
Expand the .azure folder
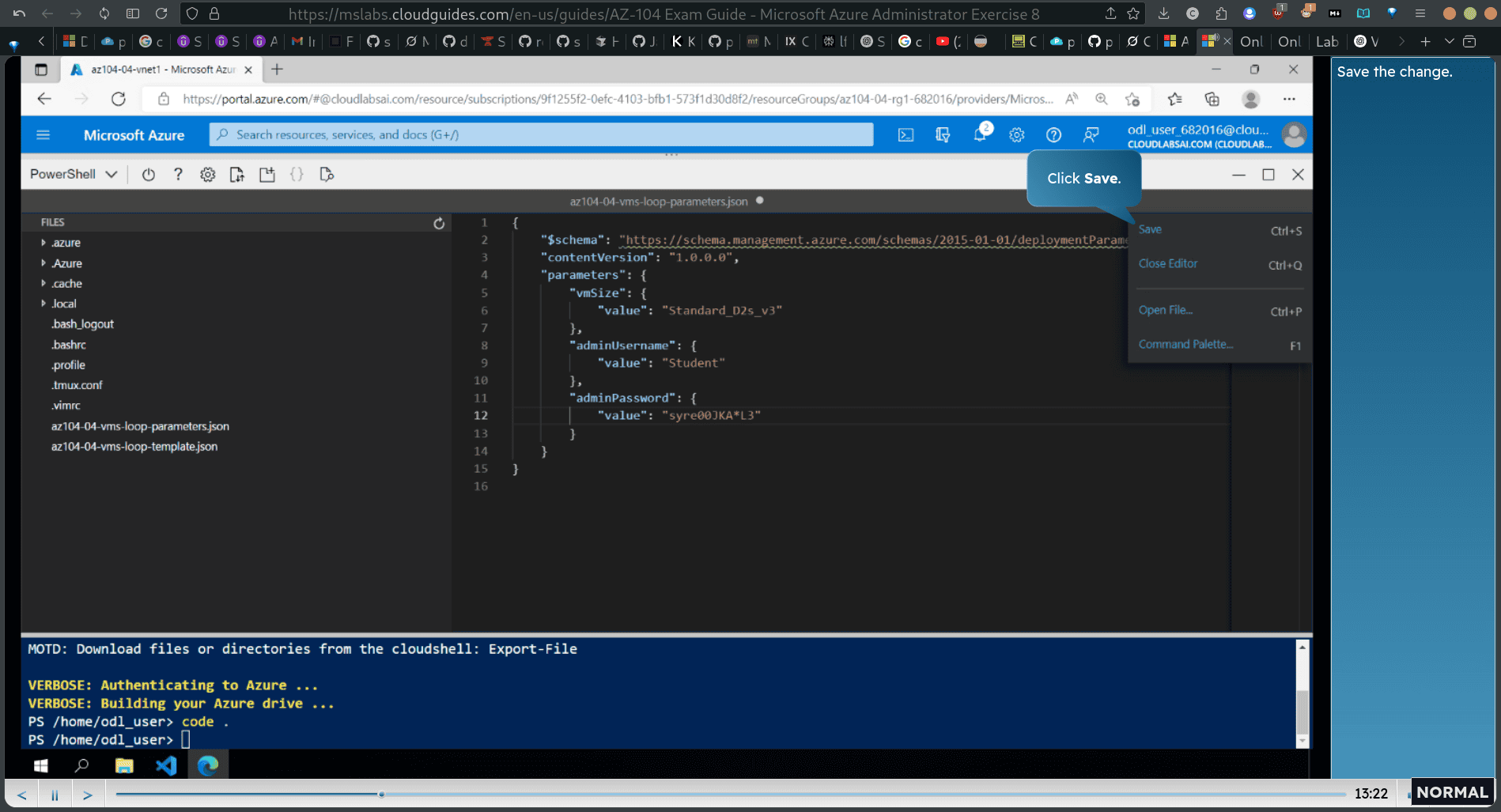pos(66,243)
